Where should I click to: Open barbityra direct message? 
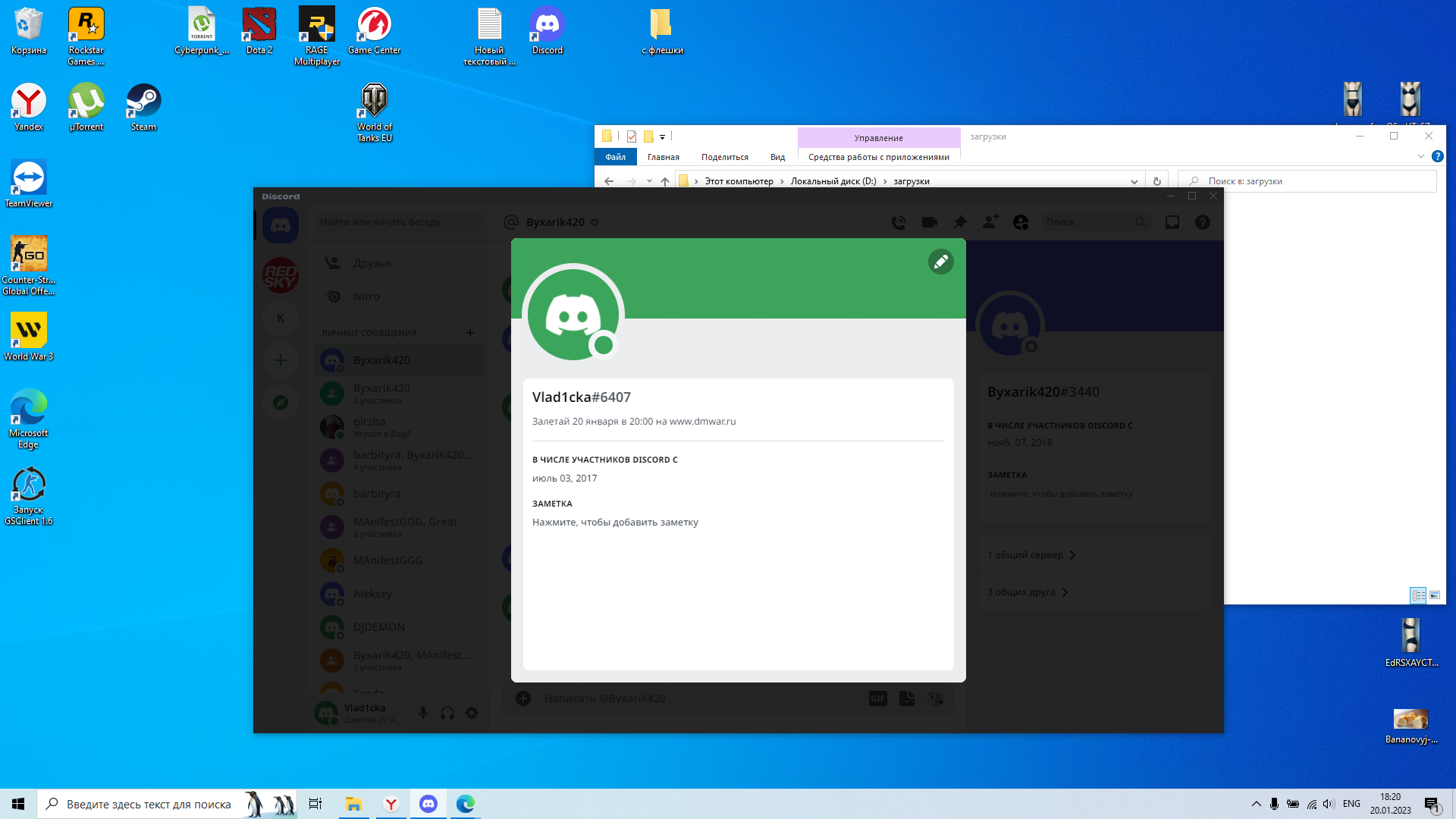pyautogui.click(x=399, y=494)
